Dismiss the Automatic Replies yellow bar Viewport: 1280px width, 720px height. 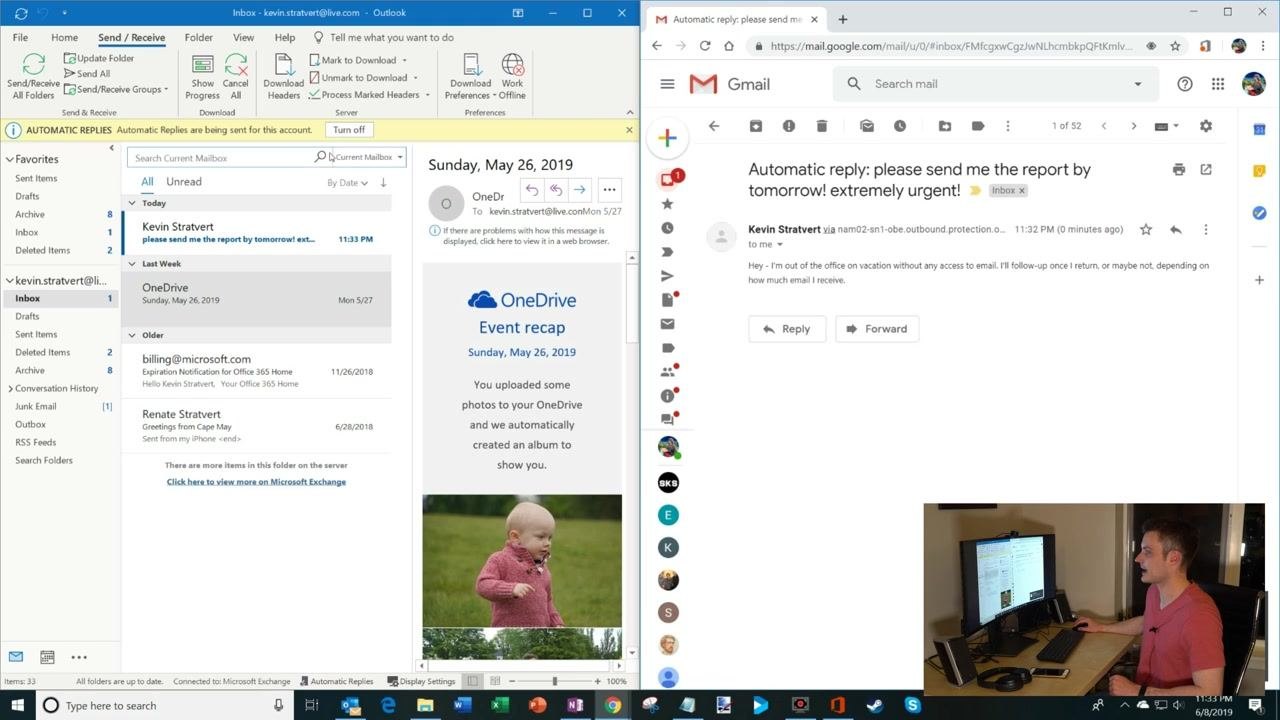point(629,130)
